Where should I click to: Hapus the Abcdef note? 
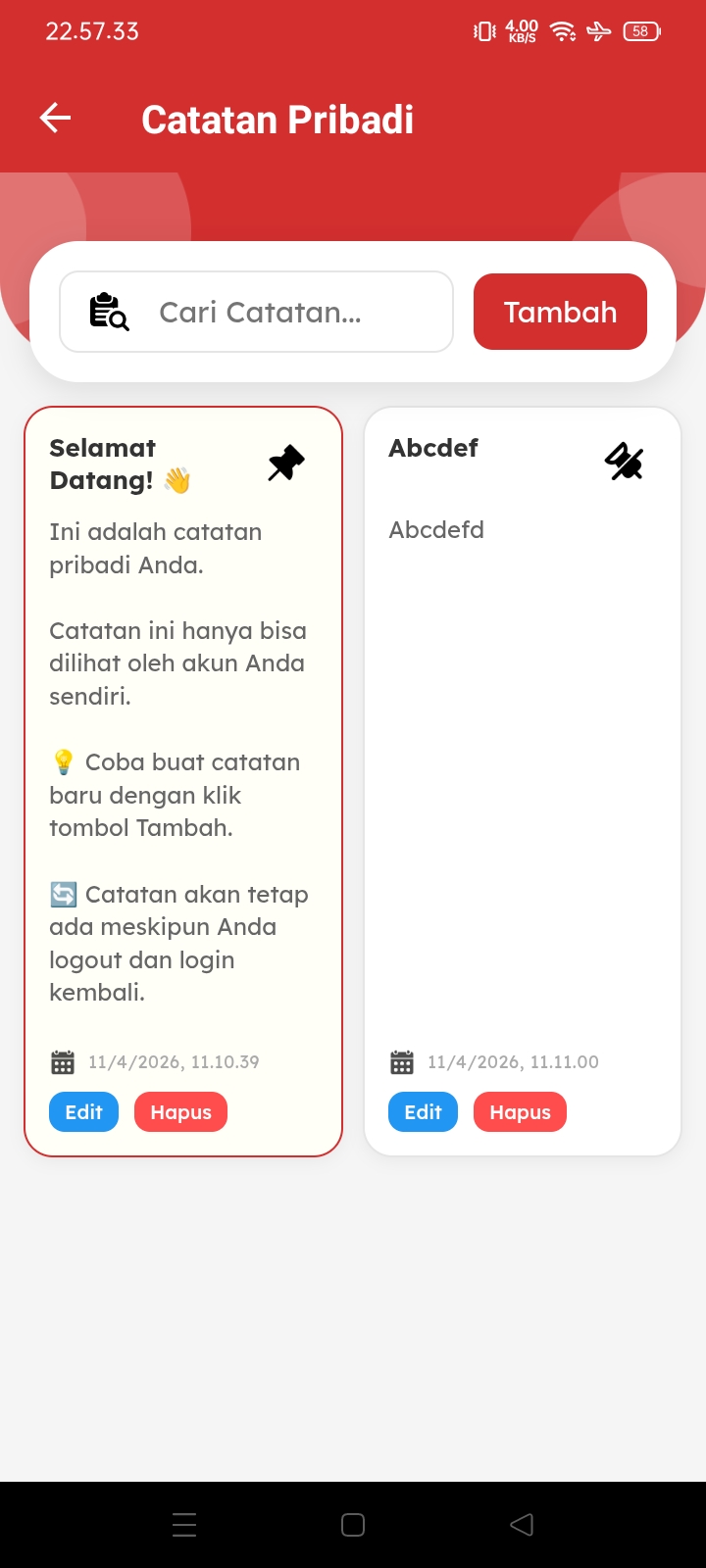coord(520,1112)
